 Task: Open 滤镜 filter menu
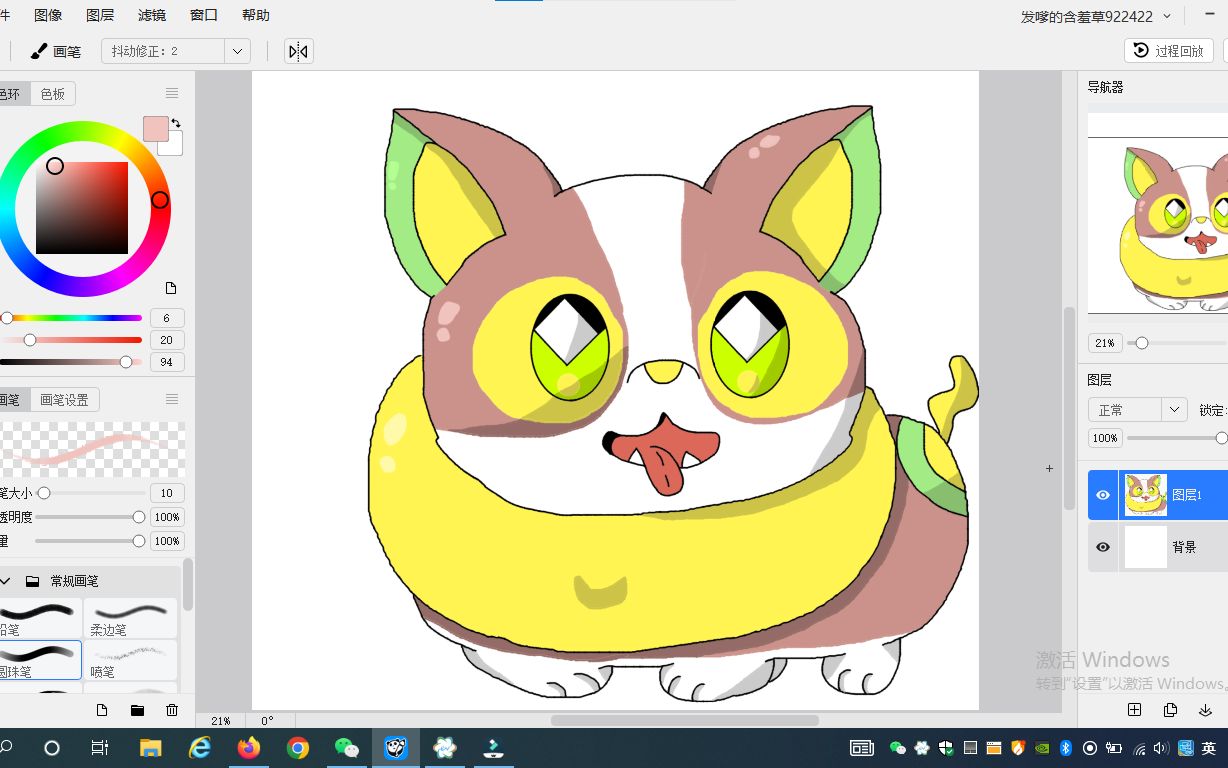152,15
